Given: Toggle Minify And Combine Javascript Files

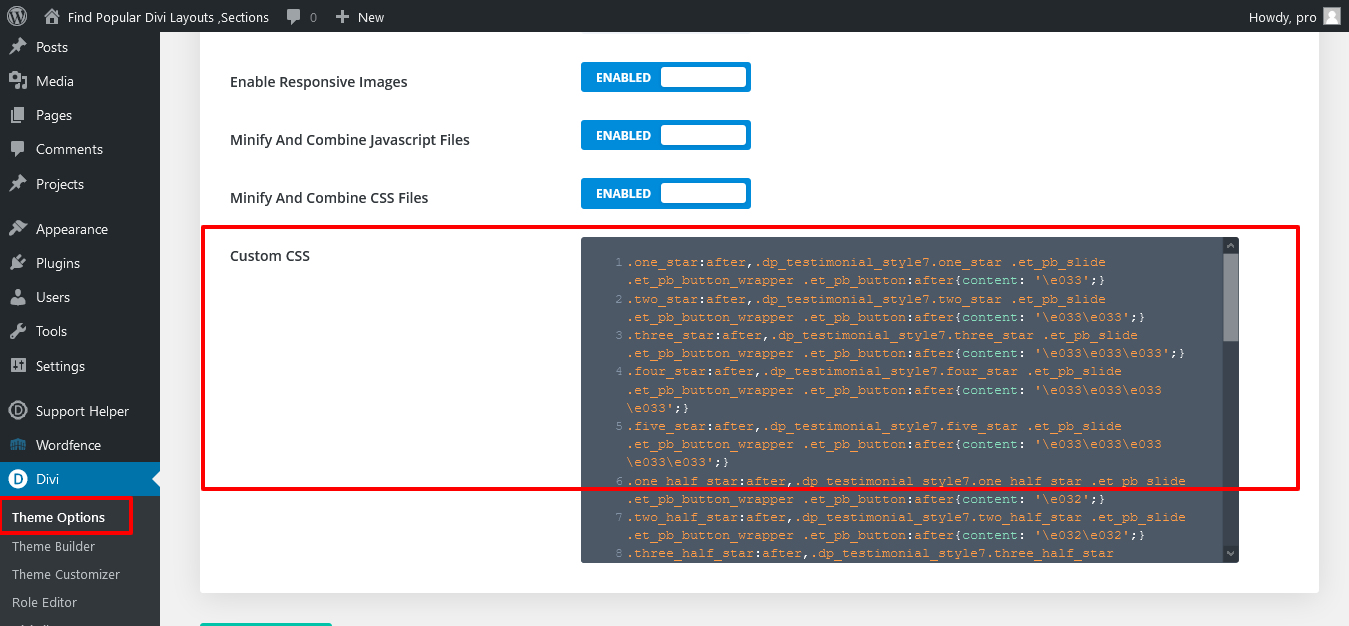Looking at the screenshot, I should (x=666, y=135).
